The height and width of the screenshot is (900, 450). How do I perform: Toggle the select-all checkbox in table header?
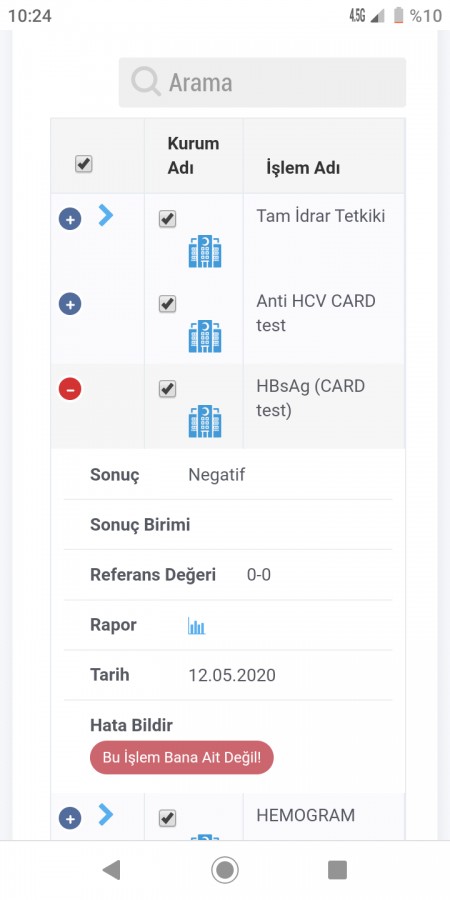84,164
